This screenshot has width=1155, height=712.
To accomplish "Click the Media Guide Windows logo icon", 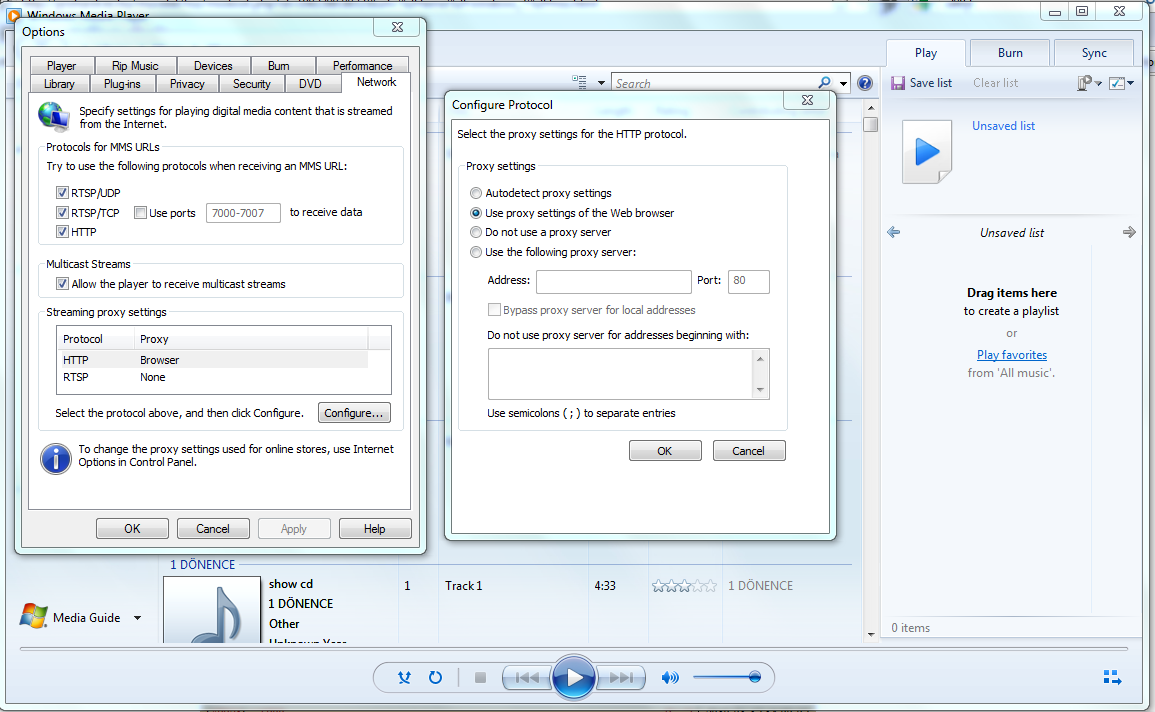I will [33, 616].
